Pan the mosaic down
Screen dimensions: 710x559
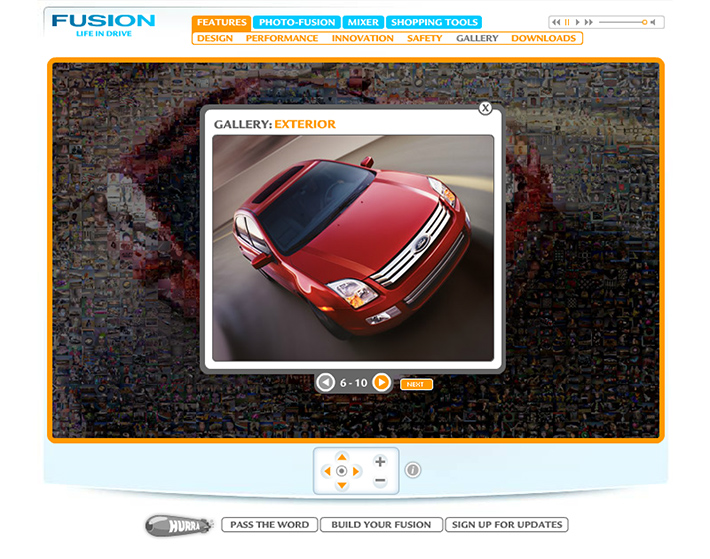tap(342, 486)
